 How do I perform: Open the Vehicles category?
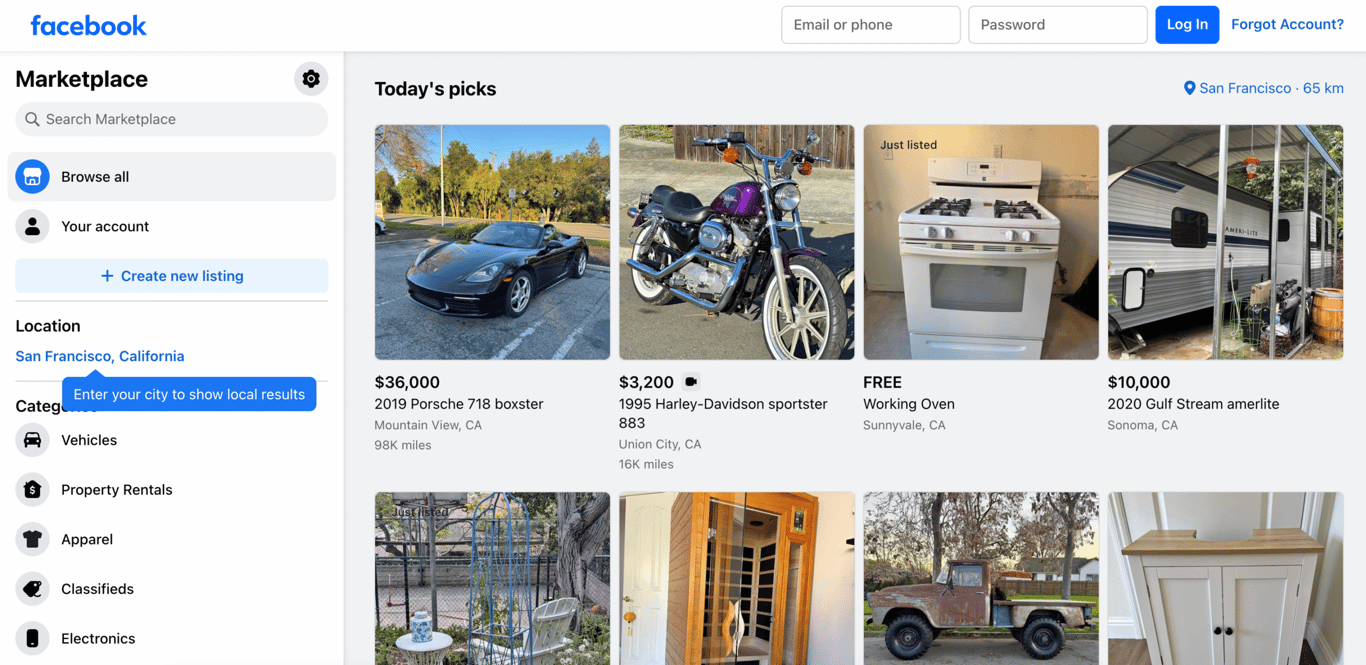89,440
